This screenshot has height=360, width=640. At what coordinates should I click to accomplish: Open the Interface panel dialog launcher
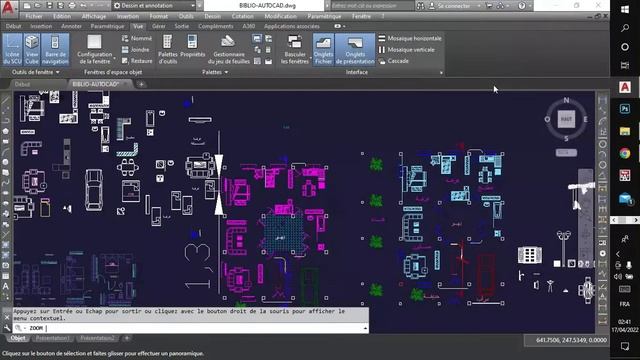(441, 73)
